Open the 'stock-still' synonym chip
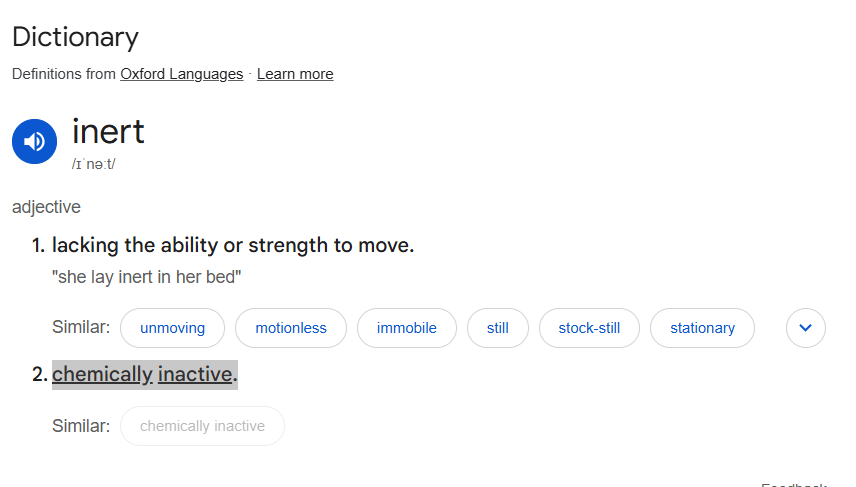The width and height of the screenshot is (856, 487). click(x=589, y=328)
